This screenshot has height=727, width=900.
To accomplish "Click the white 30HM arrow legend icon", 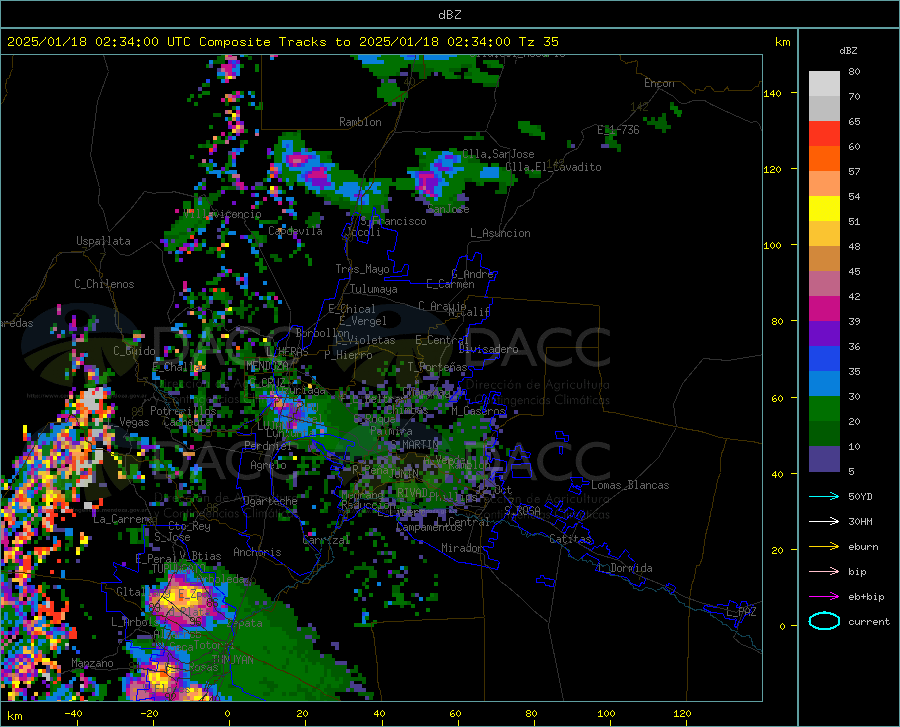I will coord(824,521).
